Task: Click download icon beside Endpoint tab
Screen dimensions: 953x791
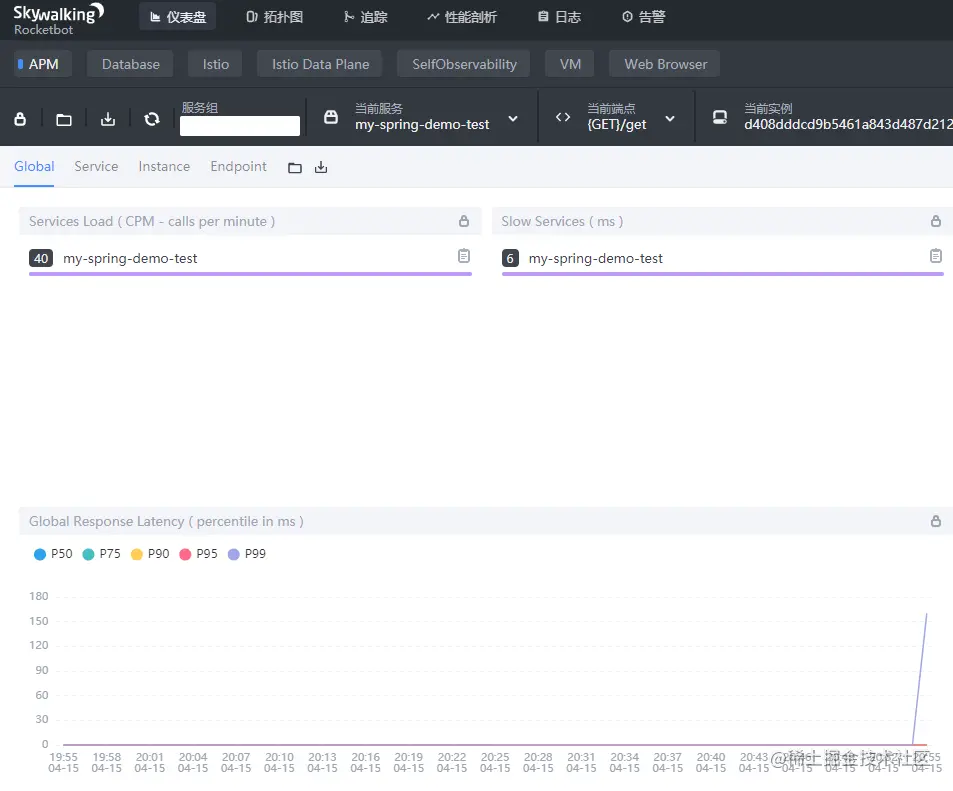Action: 321,167
